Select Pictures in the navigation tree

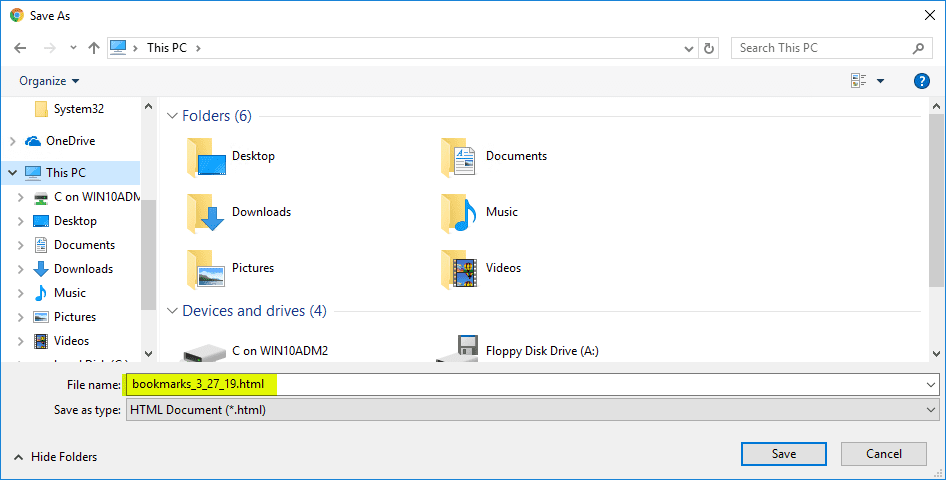65,317
